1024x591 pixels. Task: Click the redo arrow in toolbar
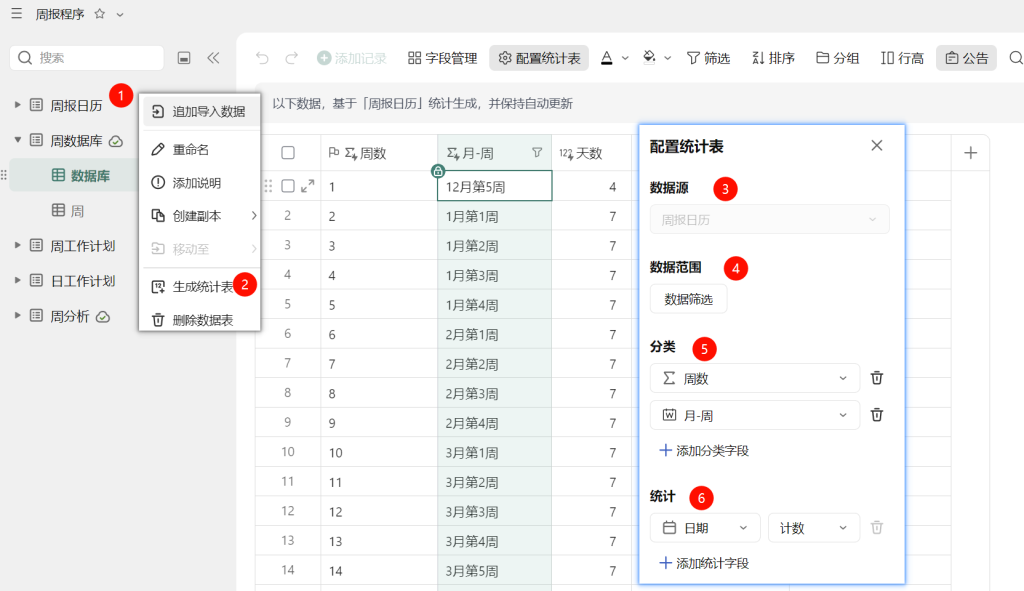tap(292, 58)
